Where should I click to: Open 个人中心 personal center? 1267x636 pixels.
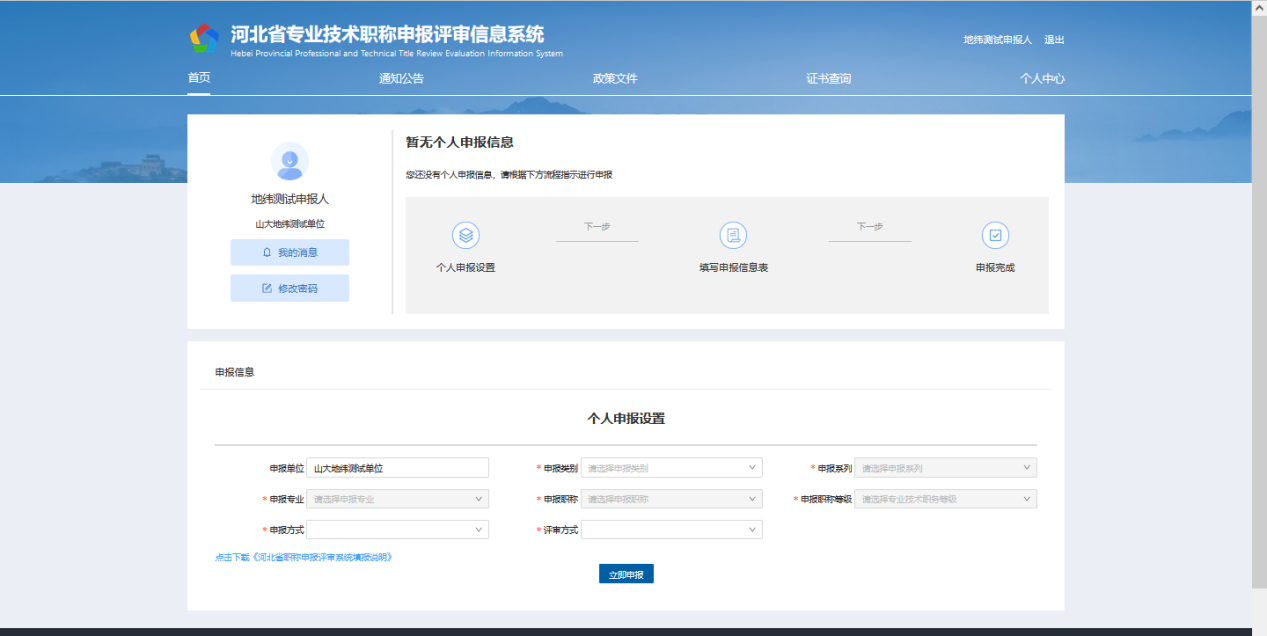[1042, 78]
